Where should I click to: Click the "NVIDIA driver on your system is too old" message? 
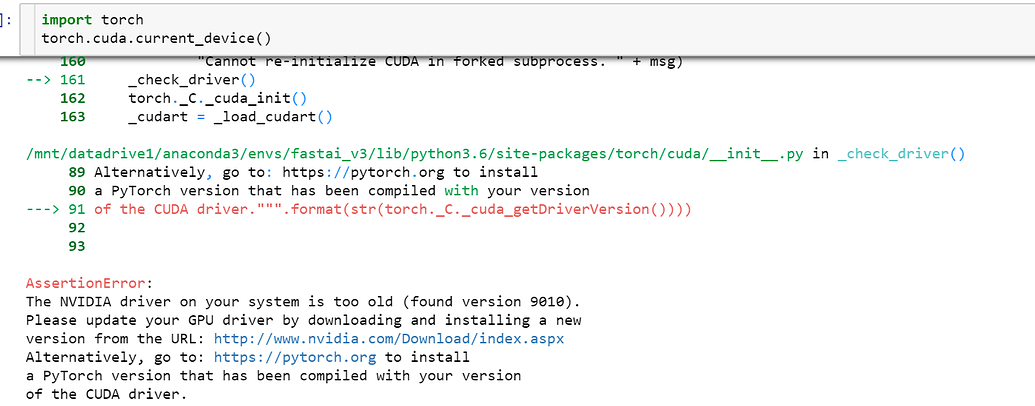click(302, 301)
